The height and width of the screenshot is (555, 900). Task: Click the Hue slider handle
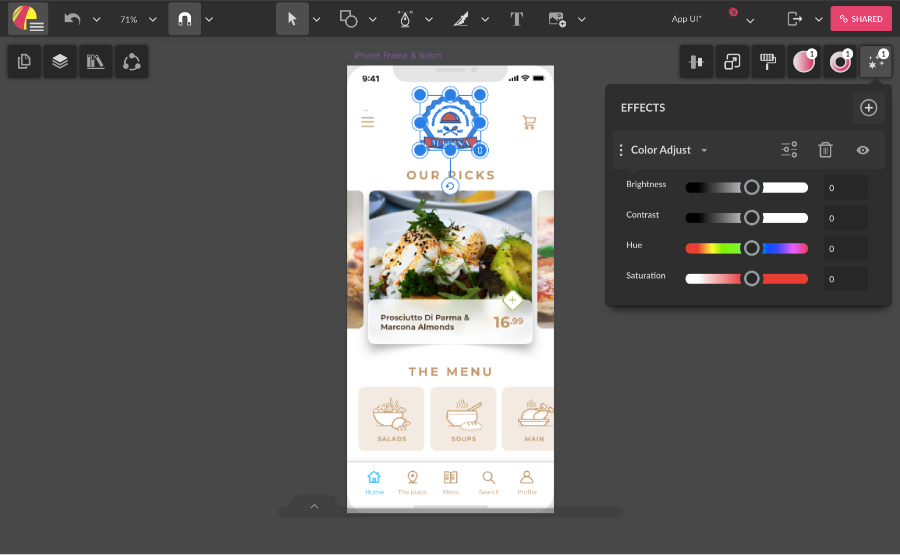(752, 248)
